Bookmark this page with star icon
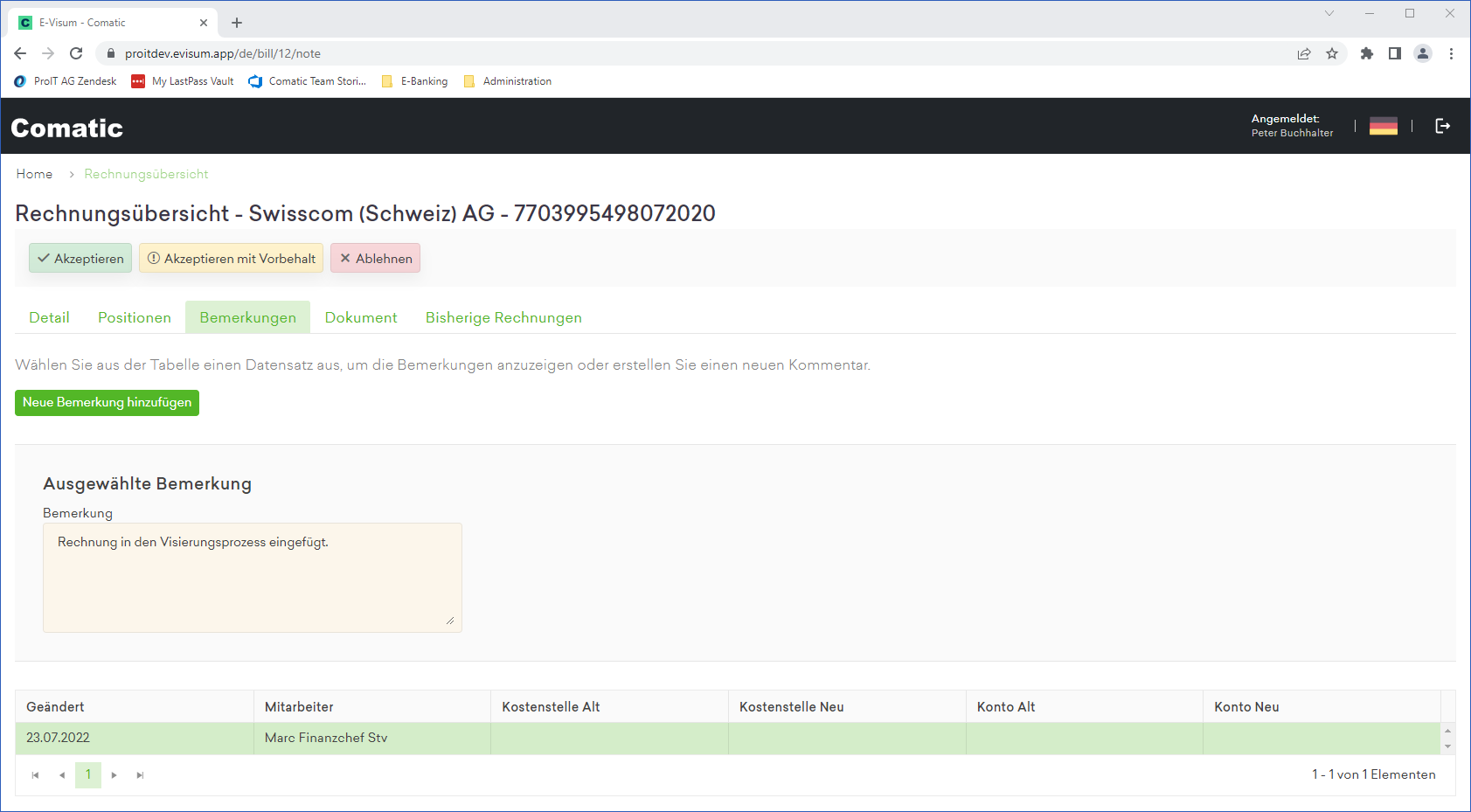Screen dimensions: 1471x812 (1332, 53)
